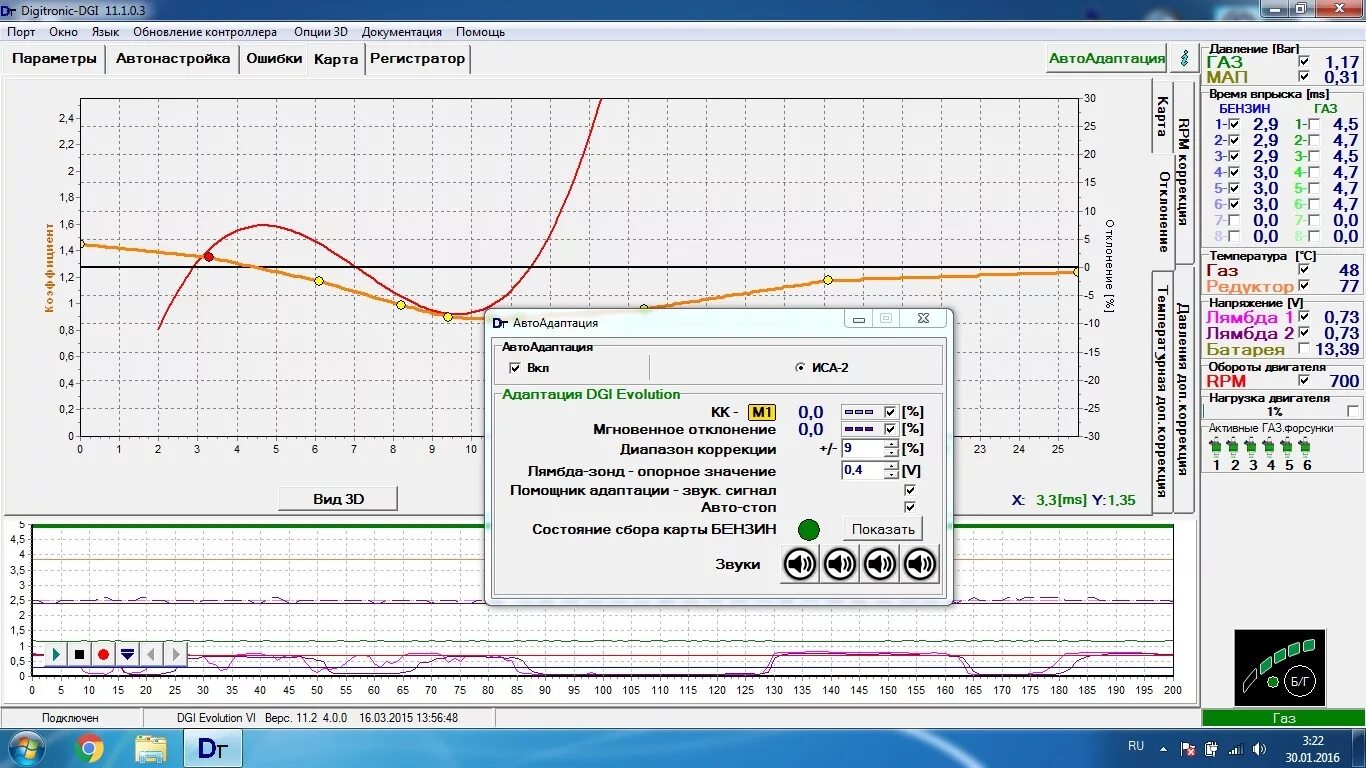Image resolution: width=1366 pixels, height=768 pixels.
Task: Start the recorder with the play icon
Action: [x=56, y=654]
